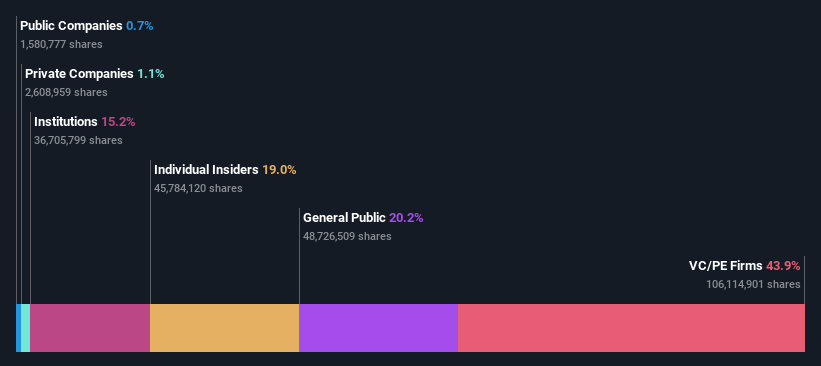Viewport: 821px width, 366px height.
Task: Click the purple General Public segment
Action: point(379,328)
